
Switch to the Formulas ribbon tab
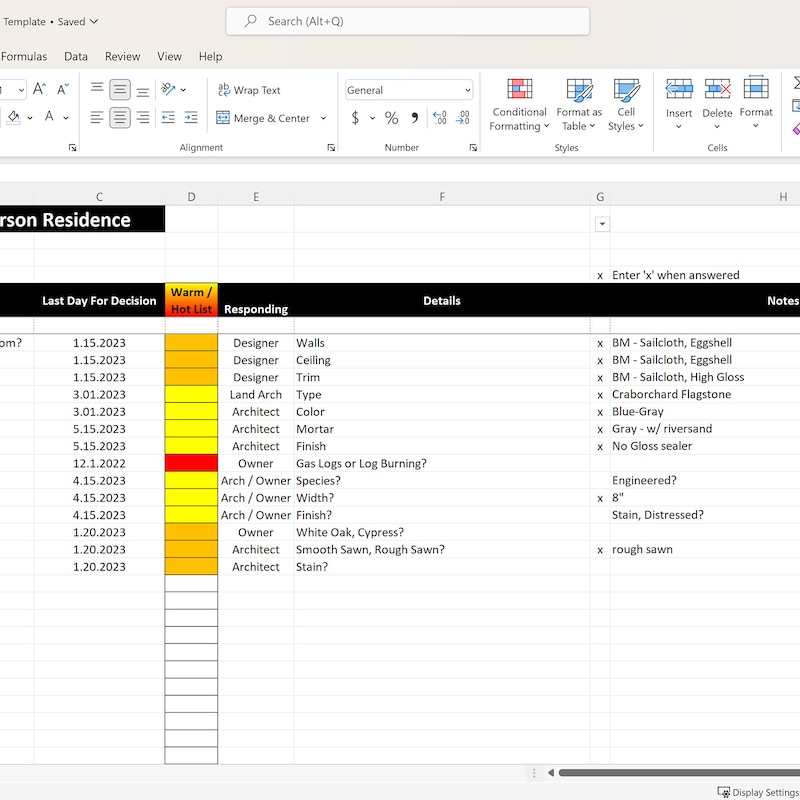tap(24, 57)
